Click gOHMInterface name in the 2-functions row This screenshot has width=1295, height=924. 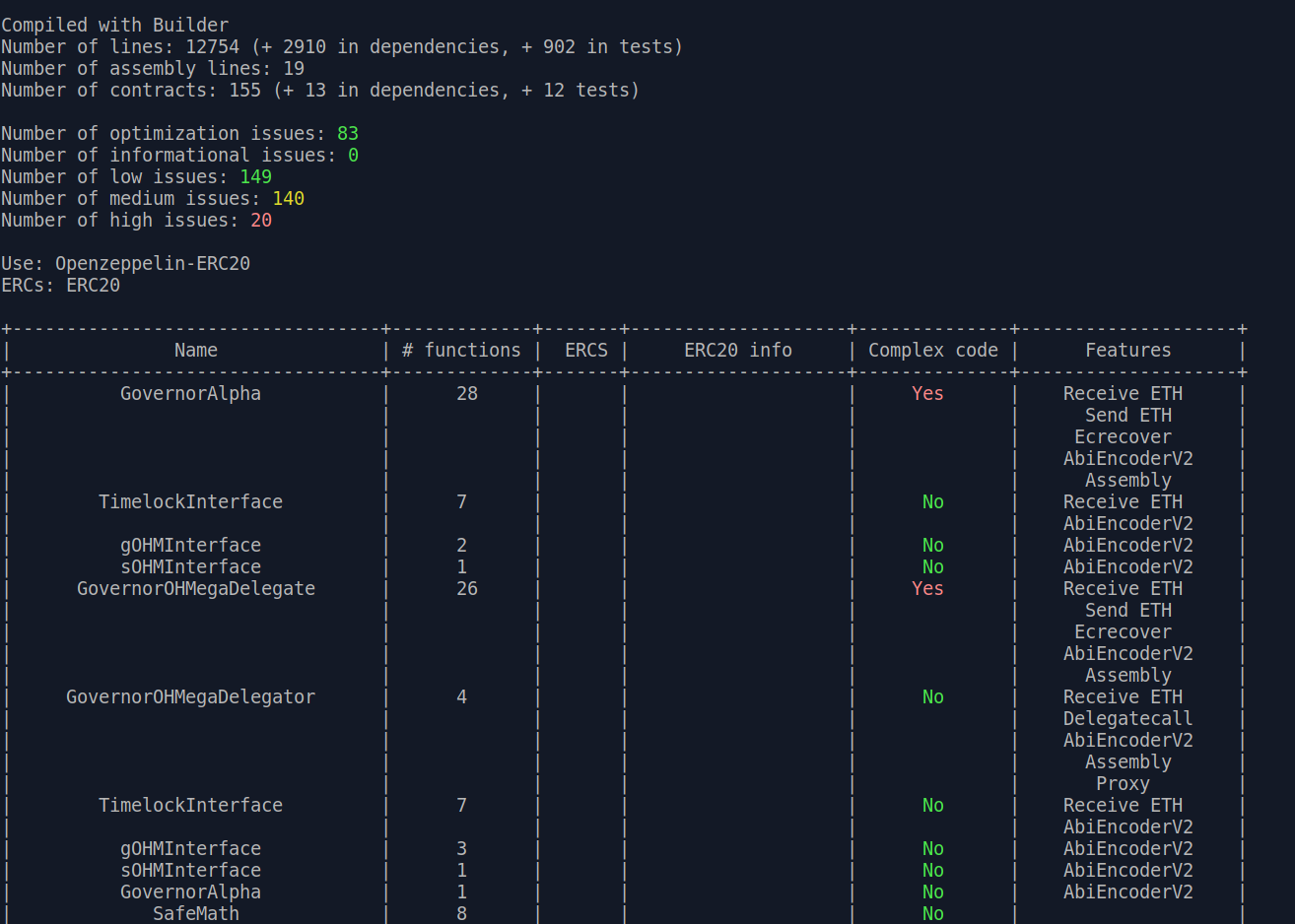point(190,546)
